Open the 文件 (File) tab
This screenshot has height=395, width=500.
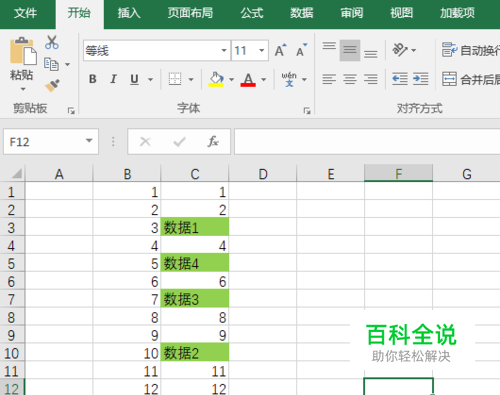(x=25, y=13)
